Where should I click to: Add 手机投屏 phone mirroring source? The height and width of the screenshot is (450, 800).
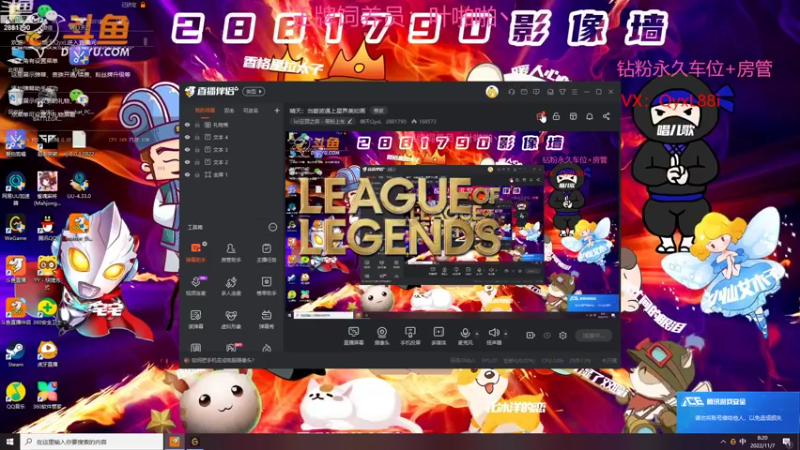(410, 336)
